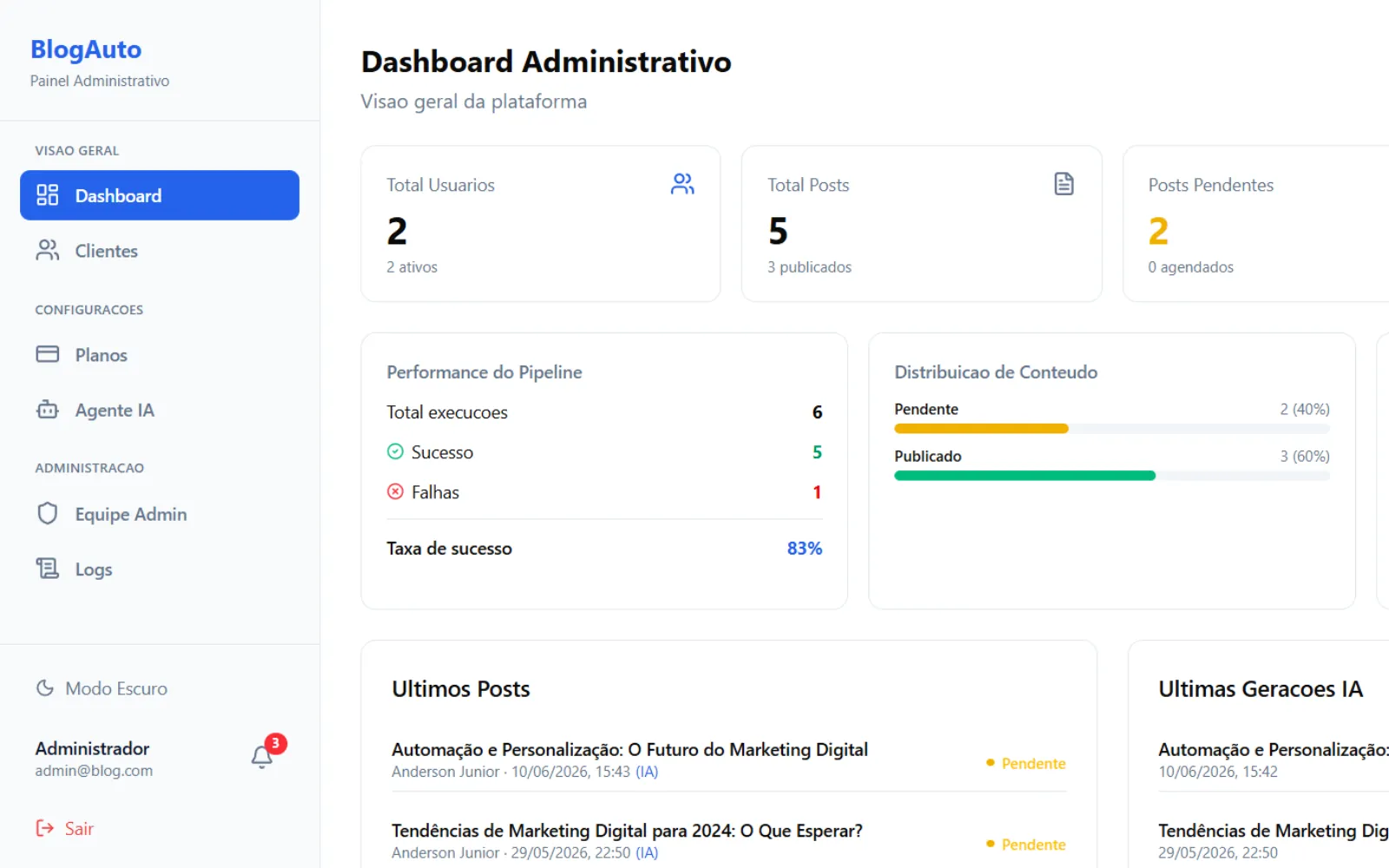Click the Posts Pendentes card

pos(1256,224)
